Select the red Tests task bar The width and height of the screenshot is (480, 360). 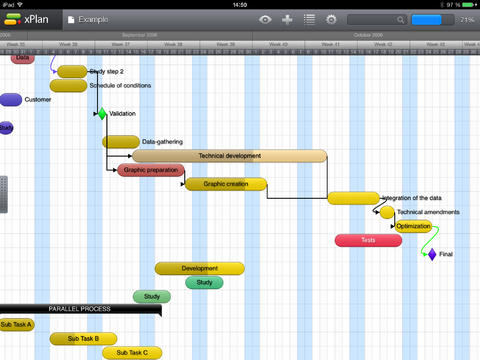[x=368, y=240]
